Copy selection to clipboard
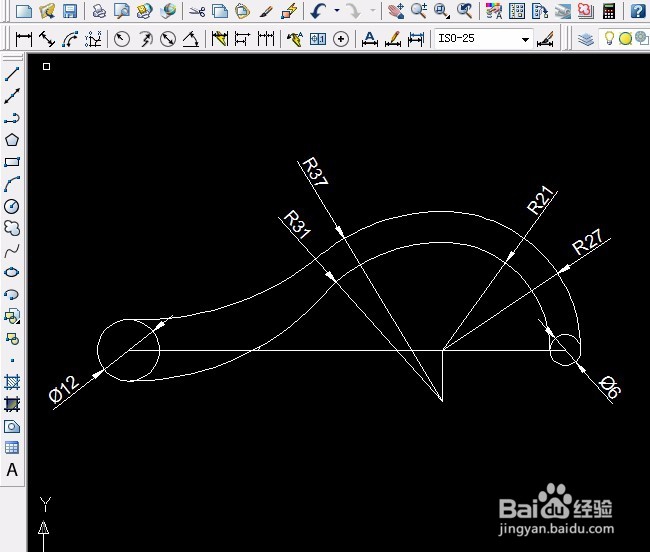The image size is (650, 552). point(220,10)
